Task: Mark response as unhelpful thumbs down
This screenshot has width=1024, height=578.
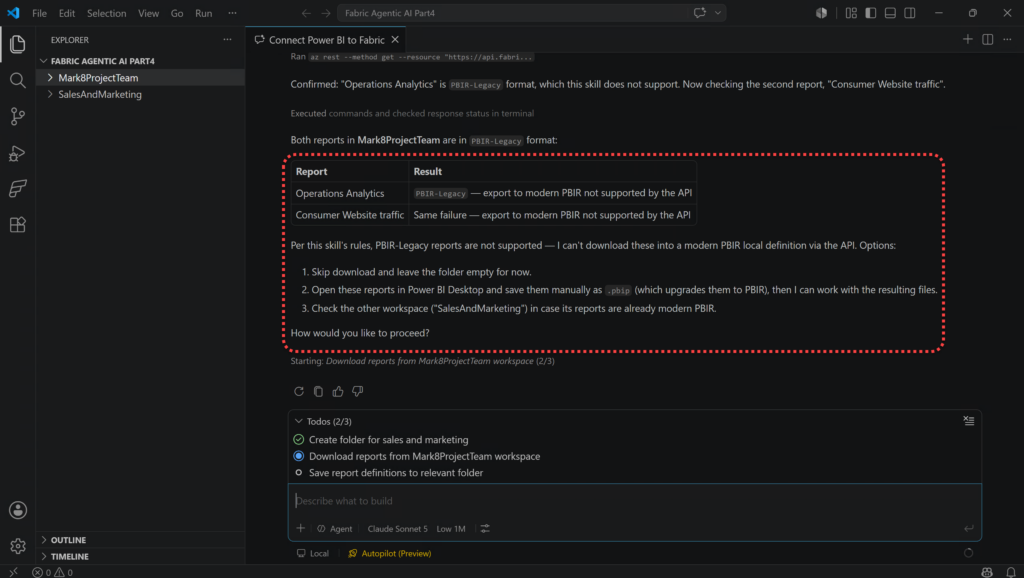Action: (x=357, y=391)
